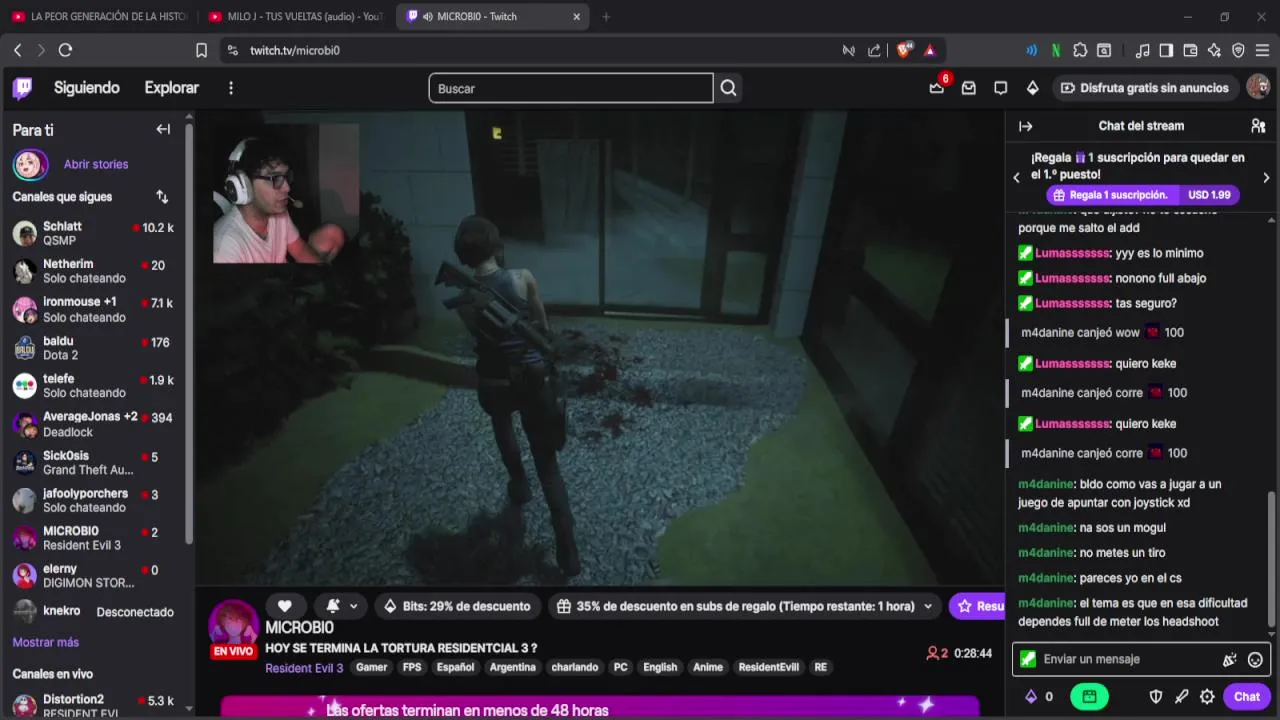Click the Get Bits diamond icon in the top bar
This screenshot has width=1280, height=720.
[x=1033, y=88]
